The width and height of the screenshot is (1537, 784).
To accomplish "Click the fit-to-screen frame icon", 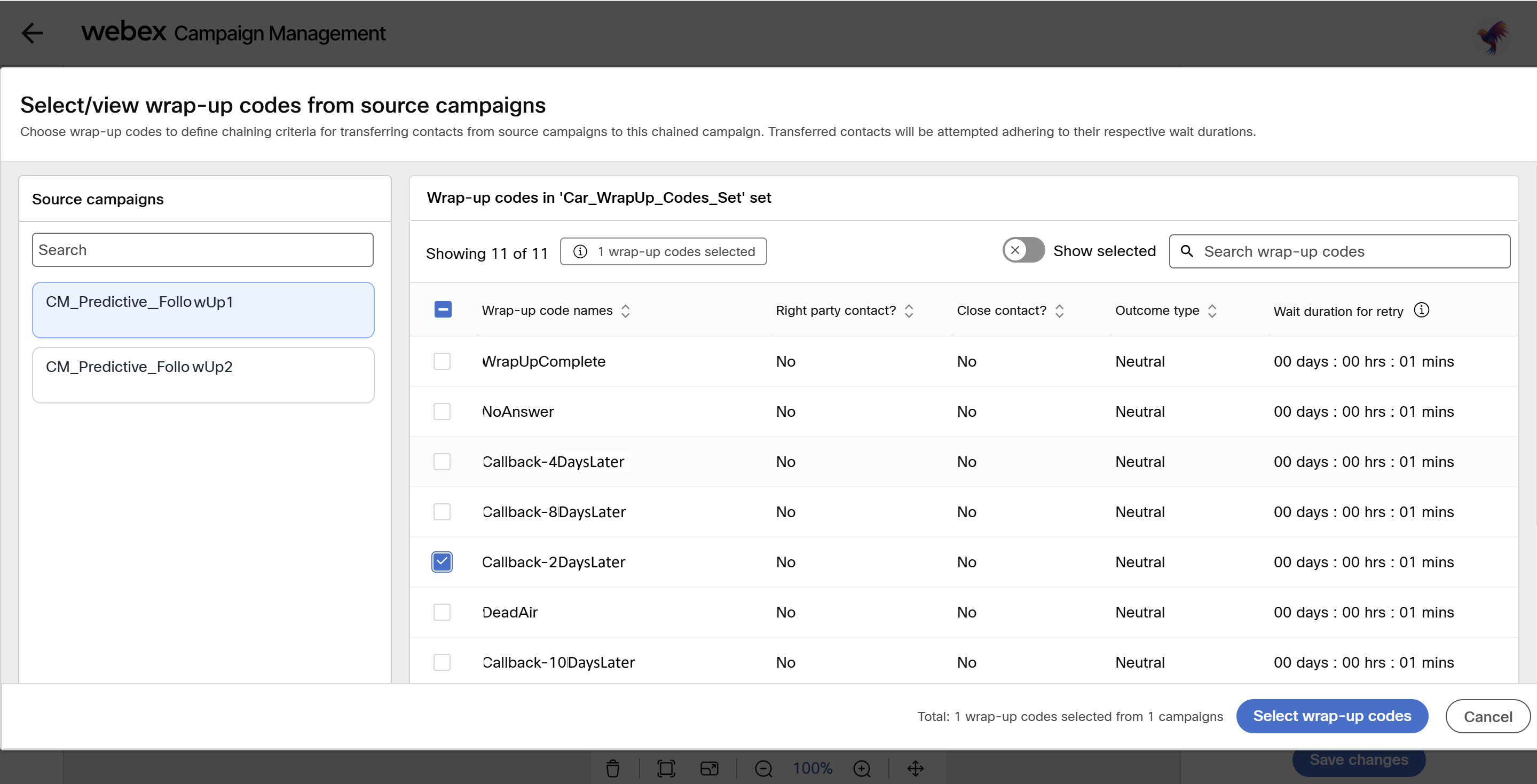I will 666,769.
